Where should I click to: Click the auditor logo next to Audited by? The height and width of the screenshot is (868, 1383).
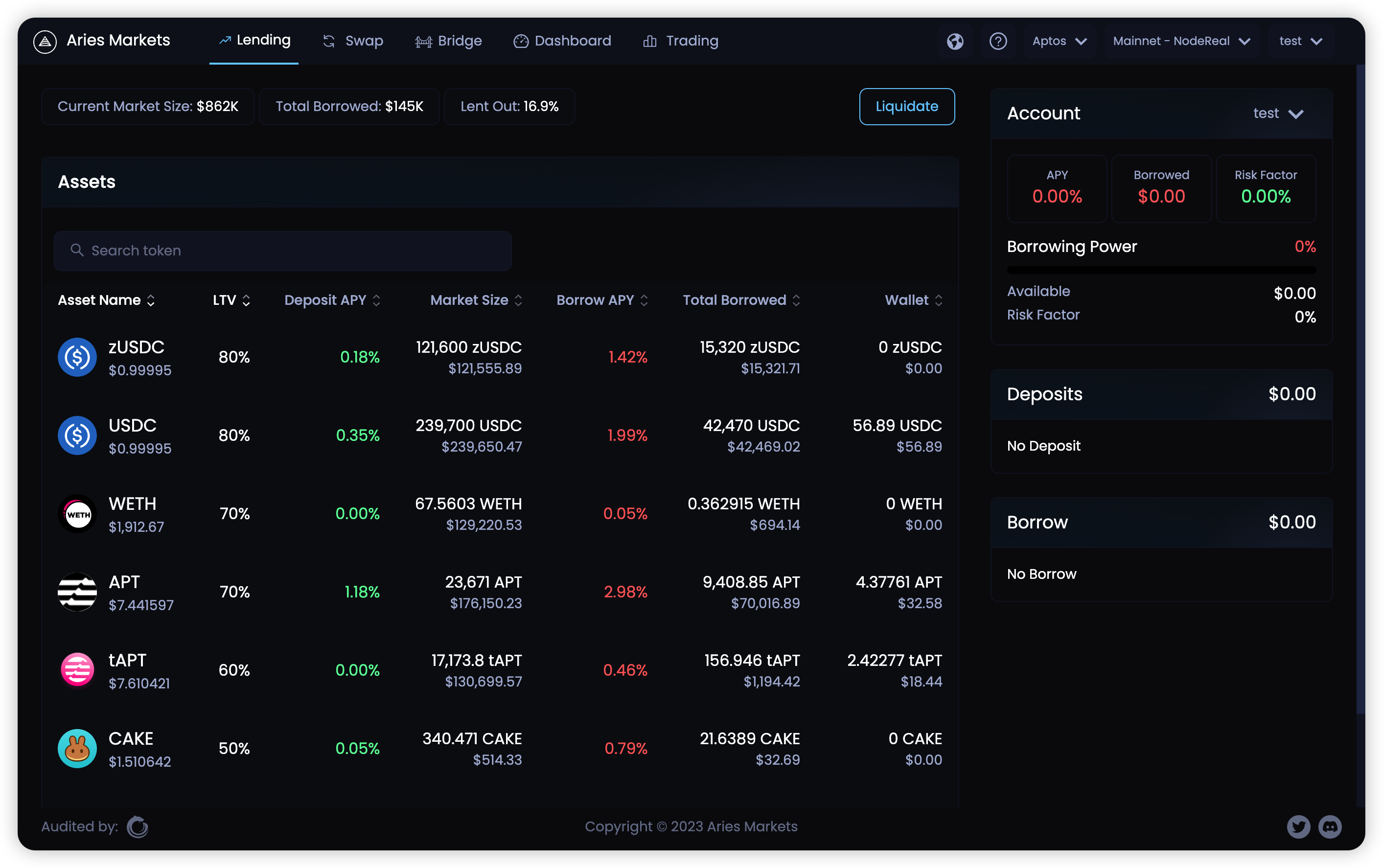pos(137,827)
